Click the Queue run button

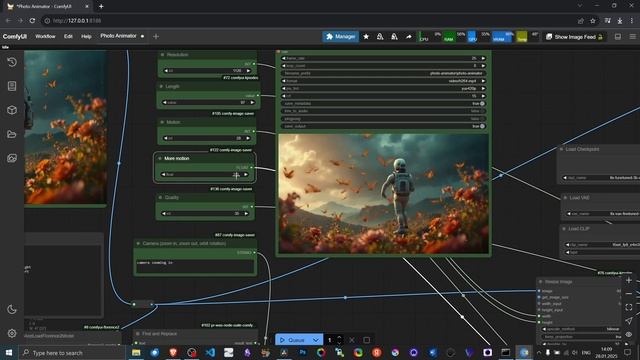coord(293,340)
